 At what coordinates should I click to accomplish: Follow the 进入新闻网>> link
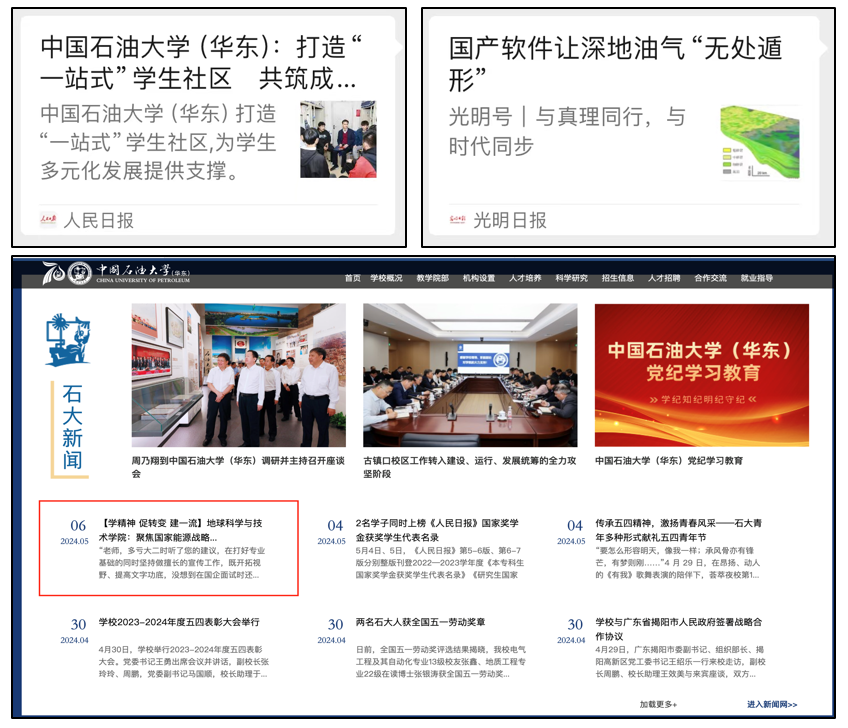772,705
